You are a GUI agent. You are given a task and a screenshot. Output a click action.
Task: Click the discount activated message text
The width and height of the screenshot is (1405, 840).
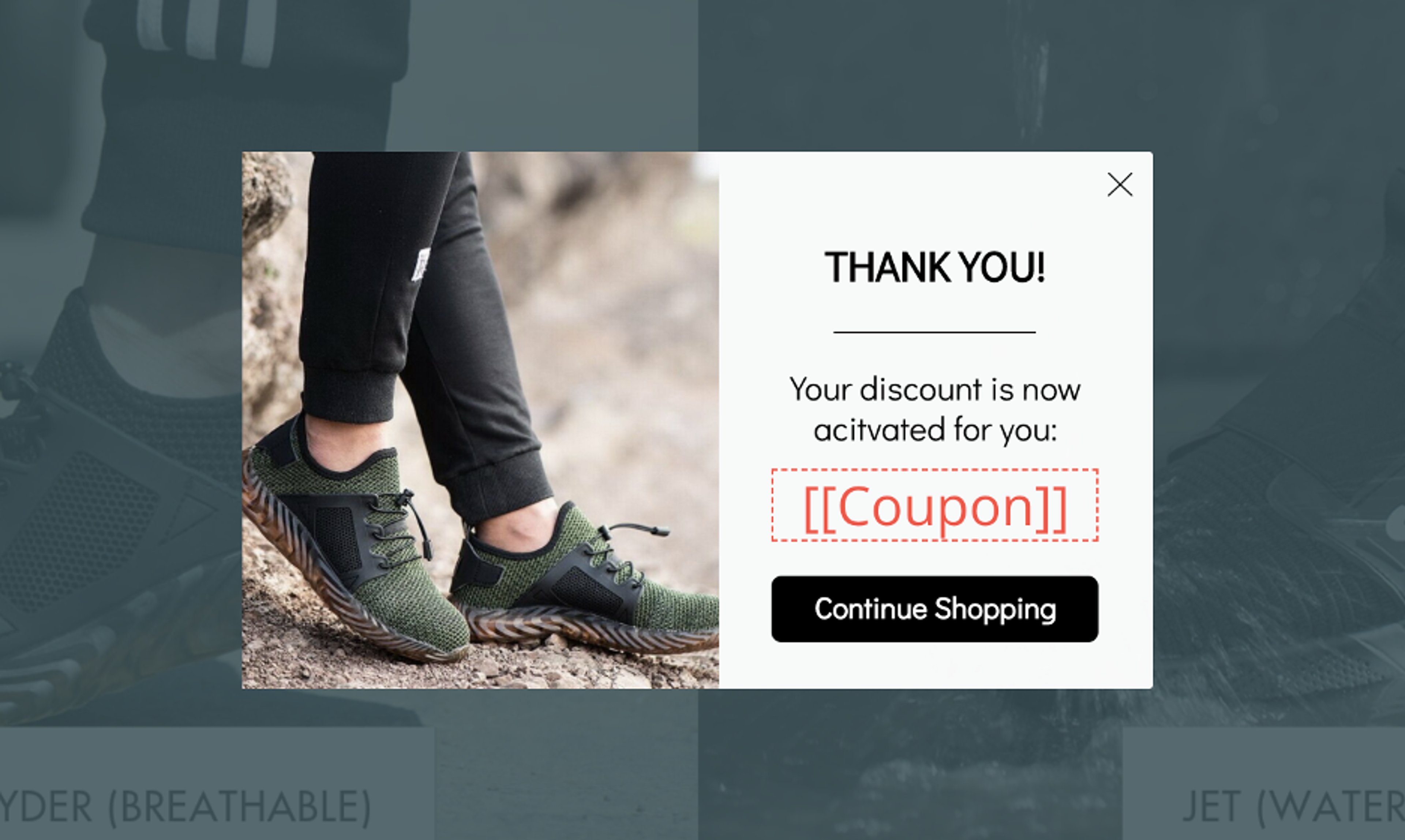tap(934, 409)
